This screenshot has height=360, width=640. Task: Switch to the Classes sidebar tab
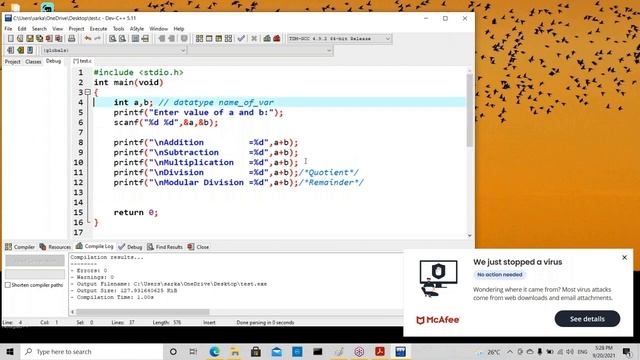[33, 62]
